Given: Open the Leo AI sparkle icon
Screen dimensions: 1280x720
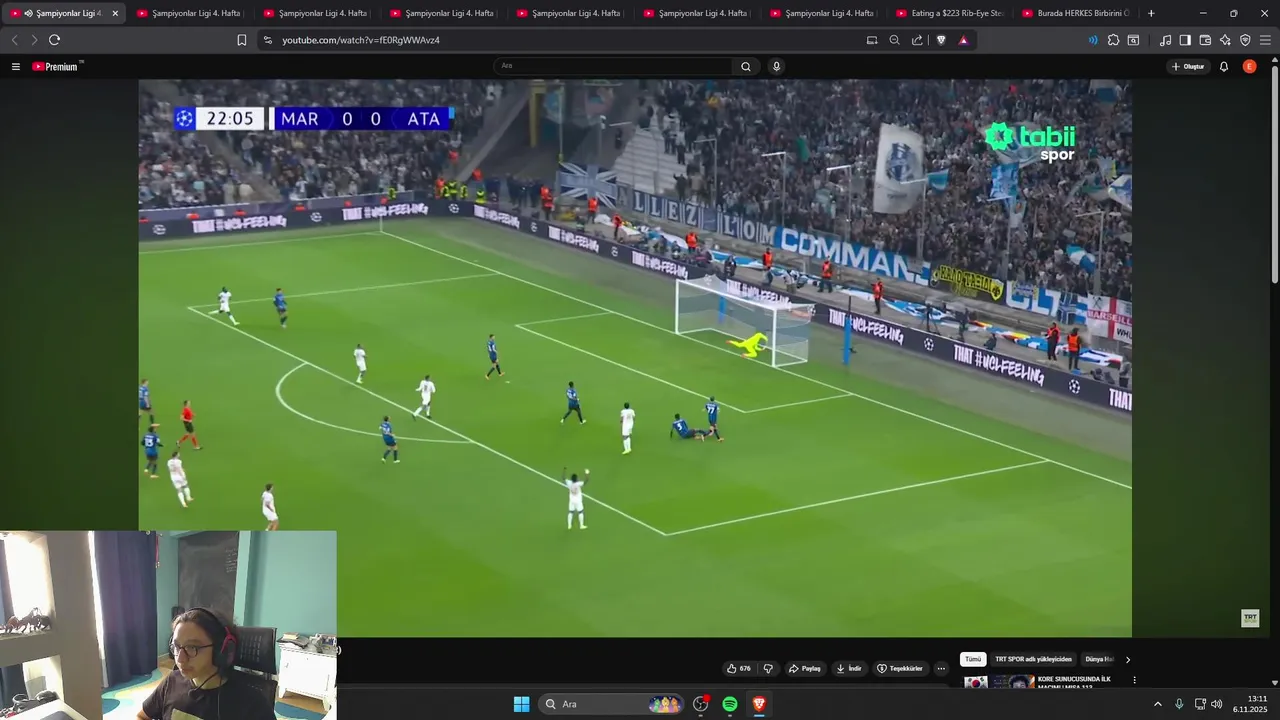Looking at the screenshot, I should (x=1225, y=40).
